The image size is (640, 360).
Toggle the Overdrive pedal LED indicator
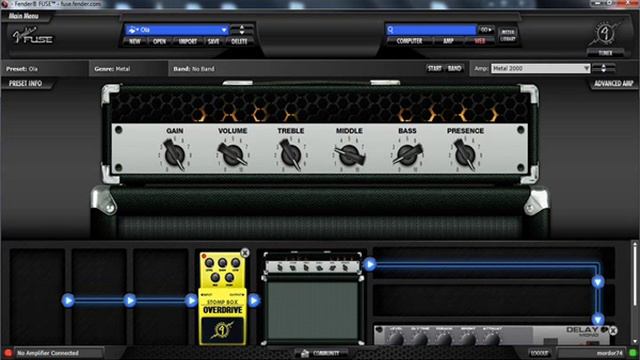204,256
